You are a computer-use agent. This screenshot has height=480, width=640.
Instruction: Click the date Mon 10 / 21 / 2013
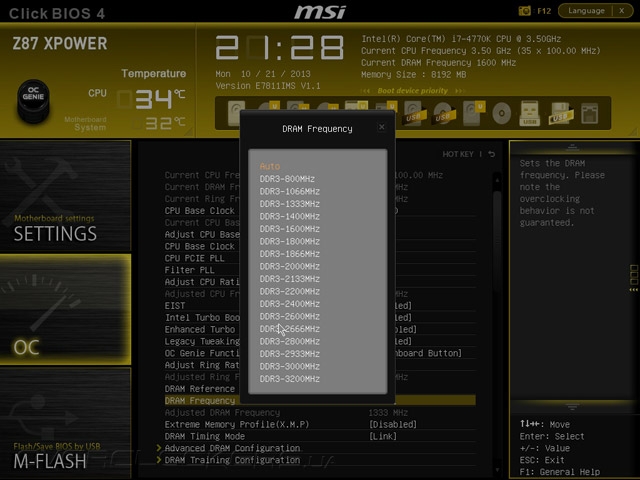tap(263, 74)
